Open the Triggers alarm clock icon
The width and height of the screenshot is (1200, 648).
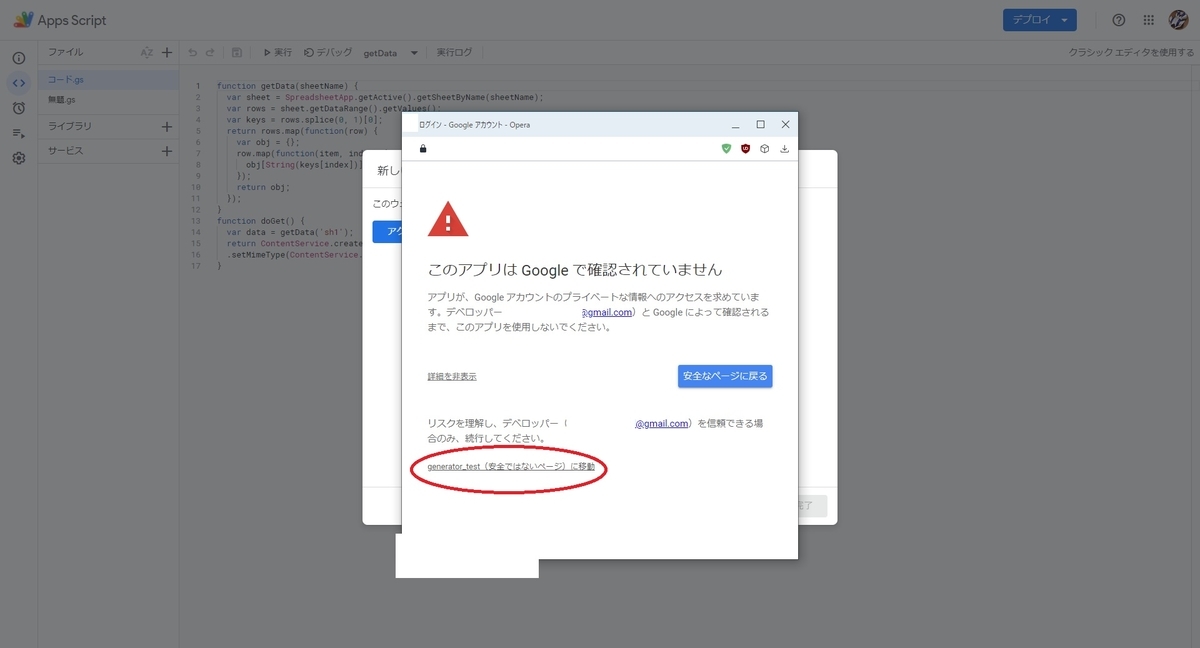click(x=18, y=108)
